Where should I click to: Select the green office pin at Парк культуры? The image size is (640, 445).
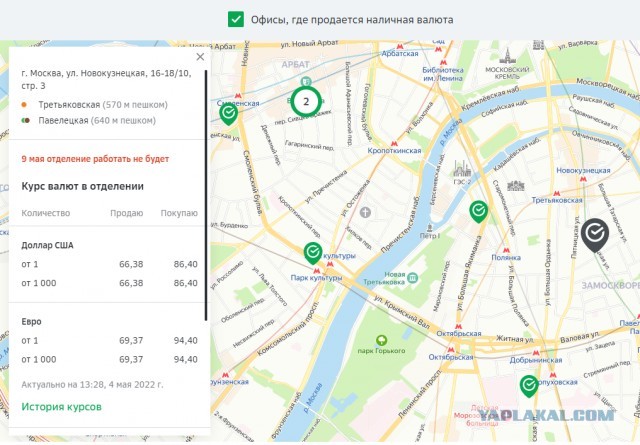[x=313, y=253]
